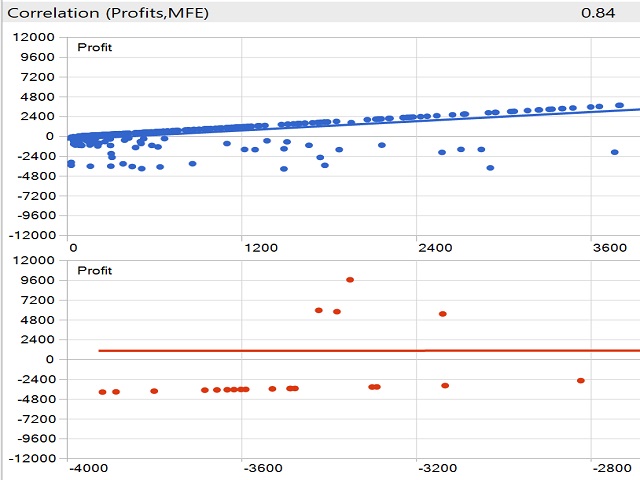This screenshot has height=480, width=640.
Task: Click the 0 x-axis label of upper chart
Action: 72,247
